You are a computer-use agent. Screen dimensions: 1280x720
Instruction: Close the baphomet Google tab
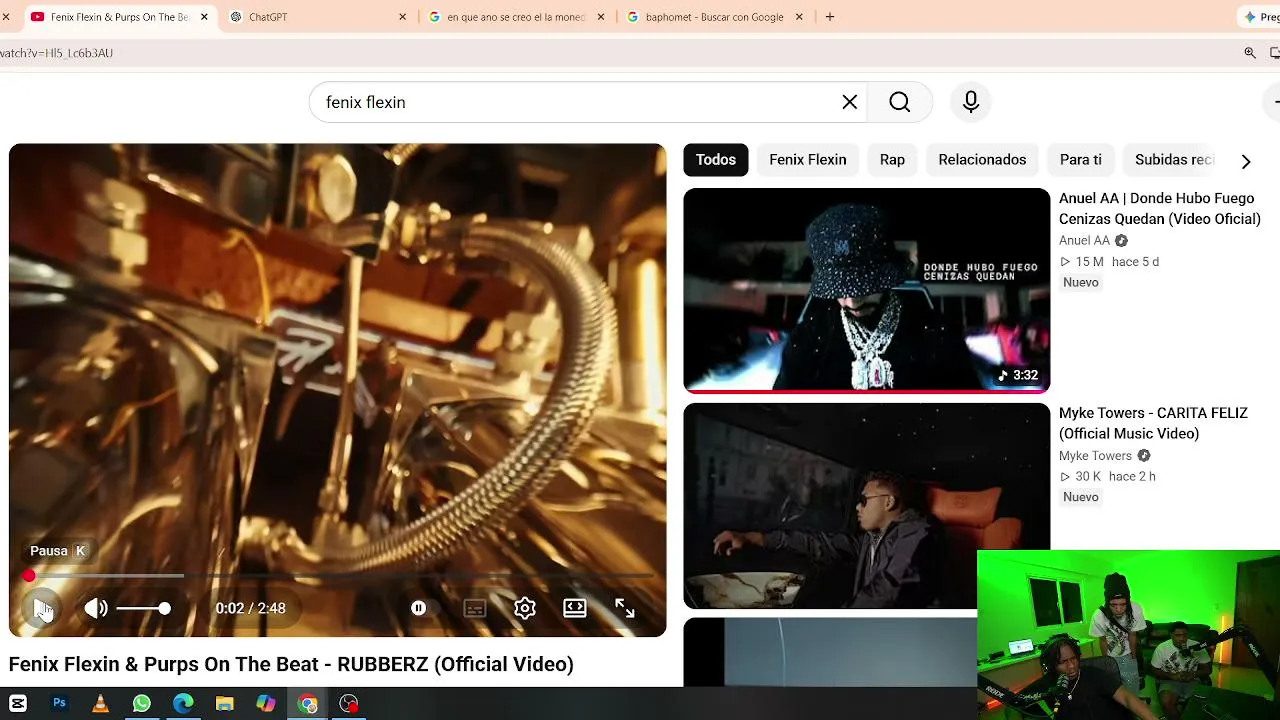799,17
